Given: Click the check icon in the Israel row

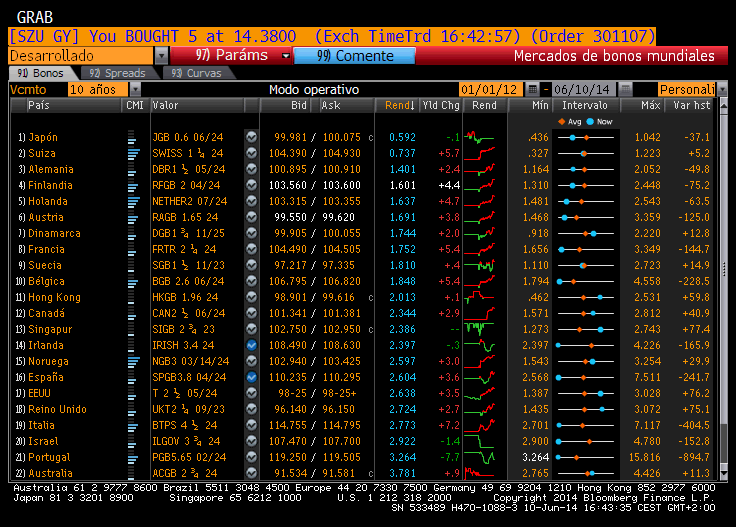Looking at the screenshot, I should (x=252, y=441).
